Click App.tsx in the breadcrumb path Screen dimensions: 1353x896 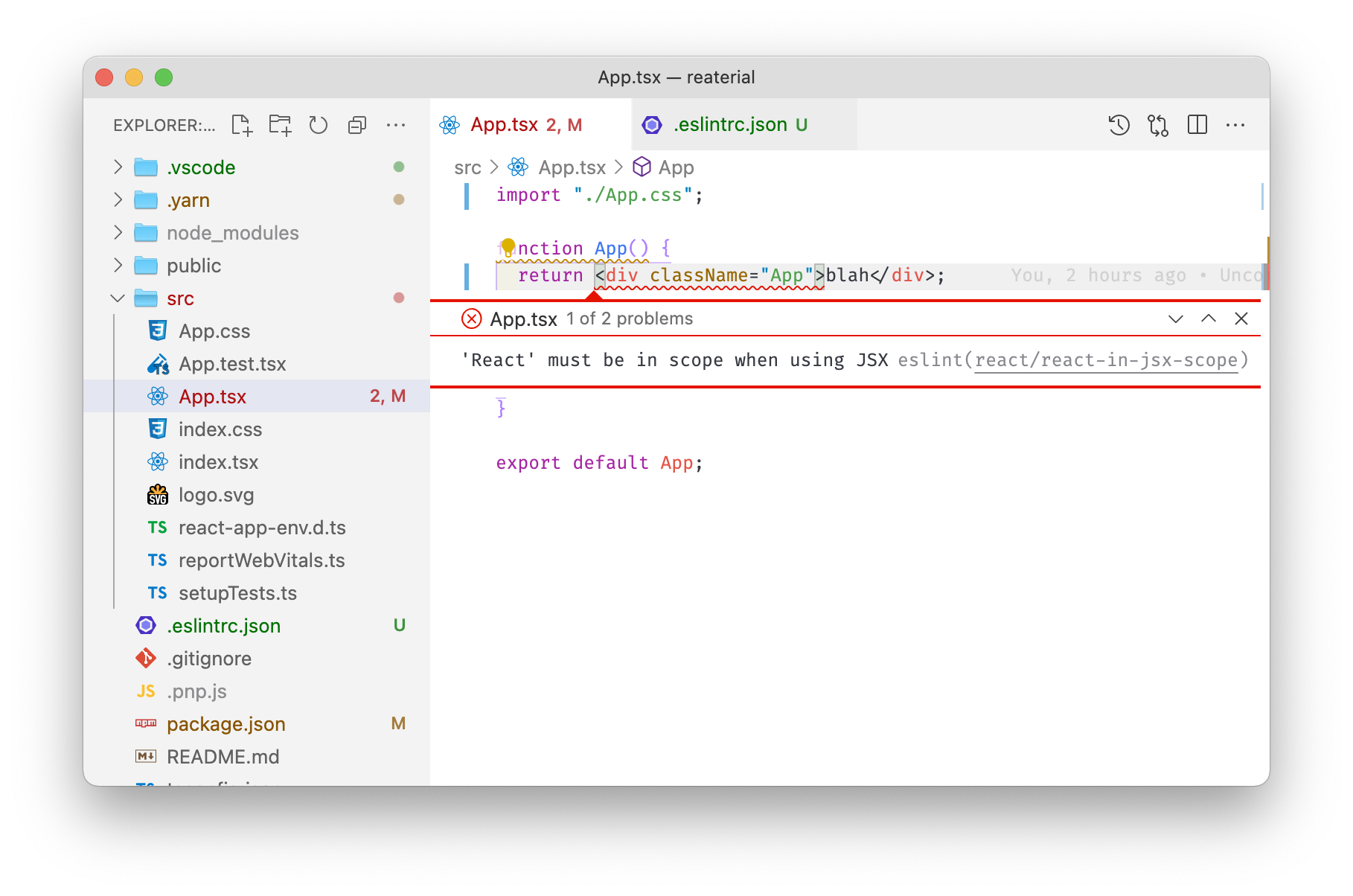click(x=572, y=167)
